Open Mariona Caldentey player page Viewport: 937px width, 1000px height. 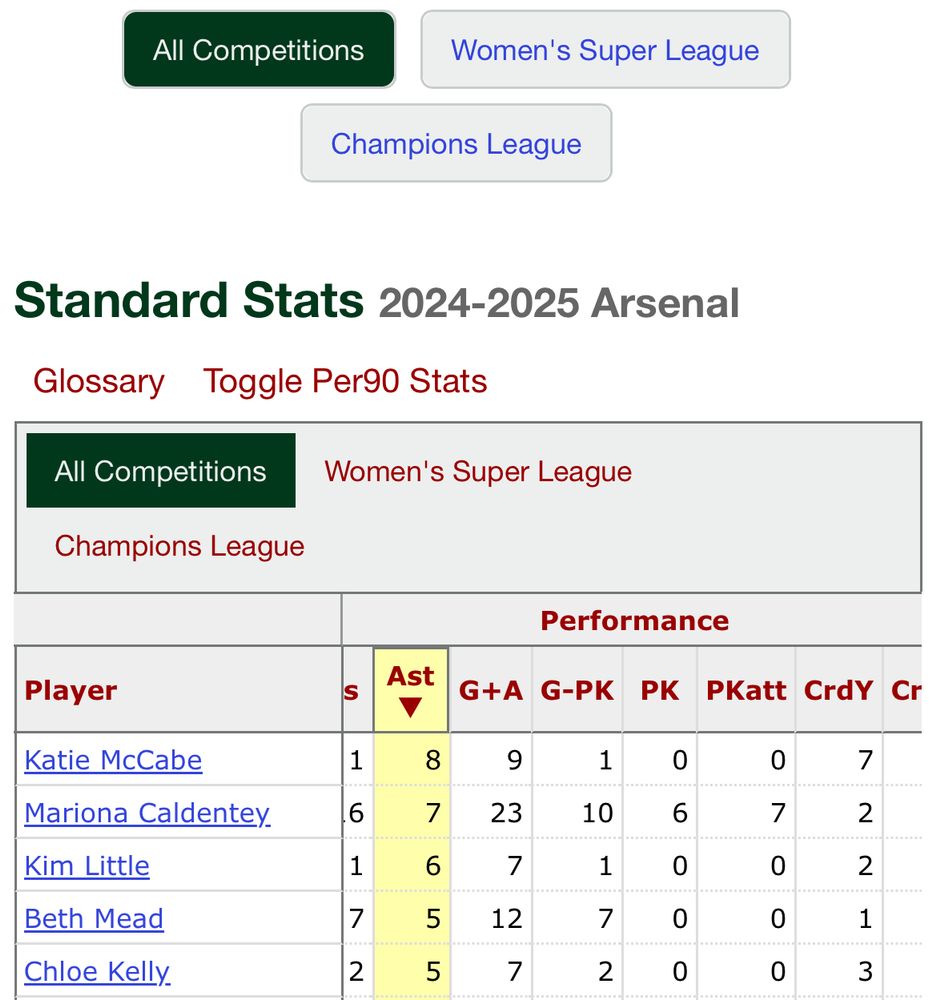pyautogui.click(x=147, y=813)
